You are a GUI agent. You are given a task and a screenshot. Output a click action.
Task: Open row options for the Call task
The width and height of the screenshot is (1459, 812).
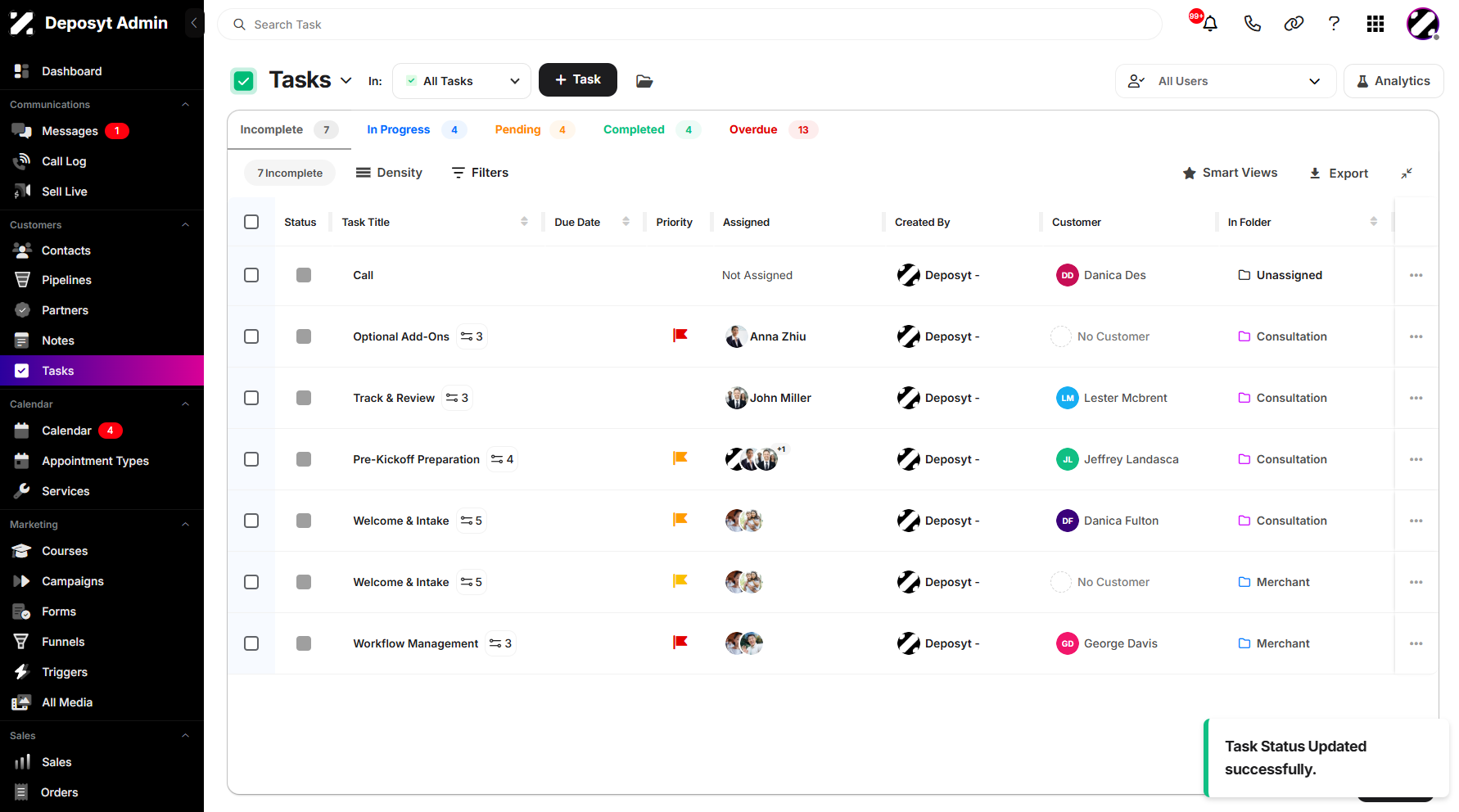pos(1416,275)
